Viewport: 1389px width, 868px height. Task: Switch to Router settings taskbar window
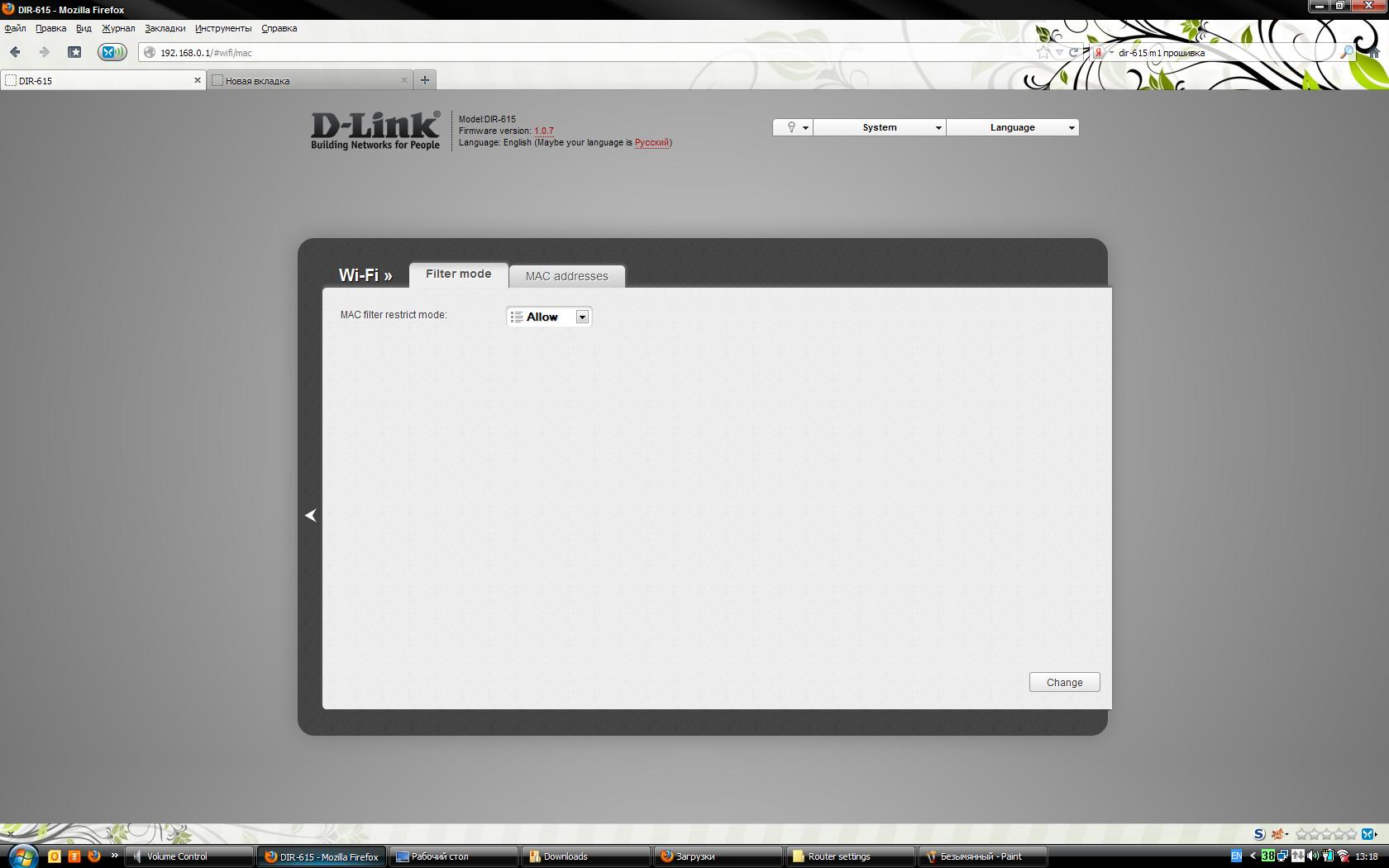[851, 856]
